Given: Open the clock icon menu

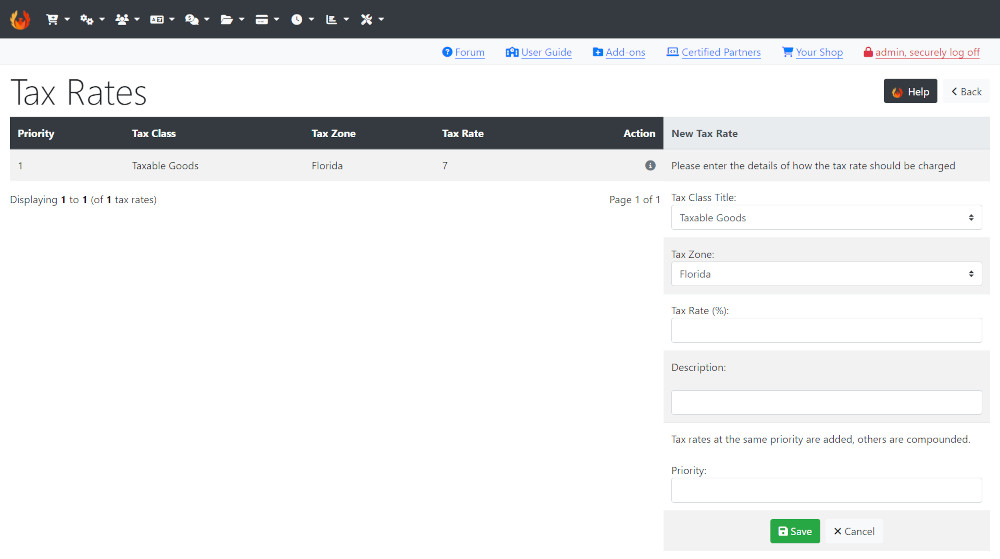Looking at the screenshot, I should pyautogui.click(x=302, y=20).
